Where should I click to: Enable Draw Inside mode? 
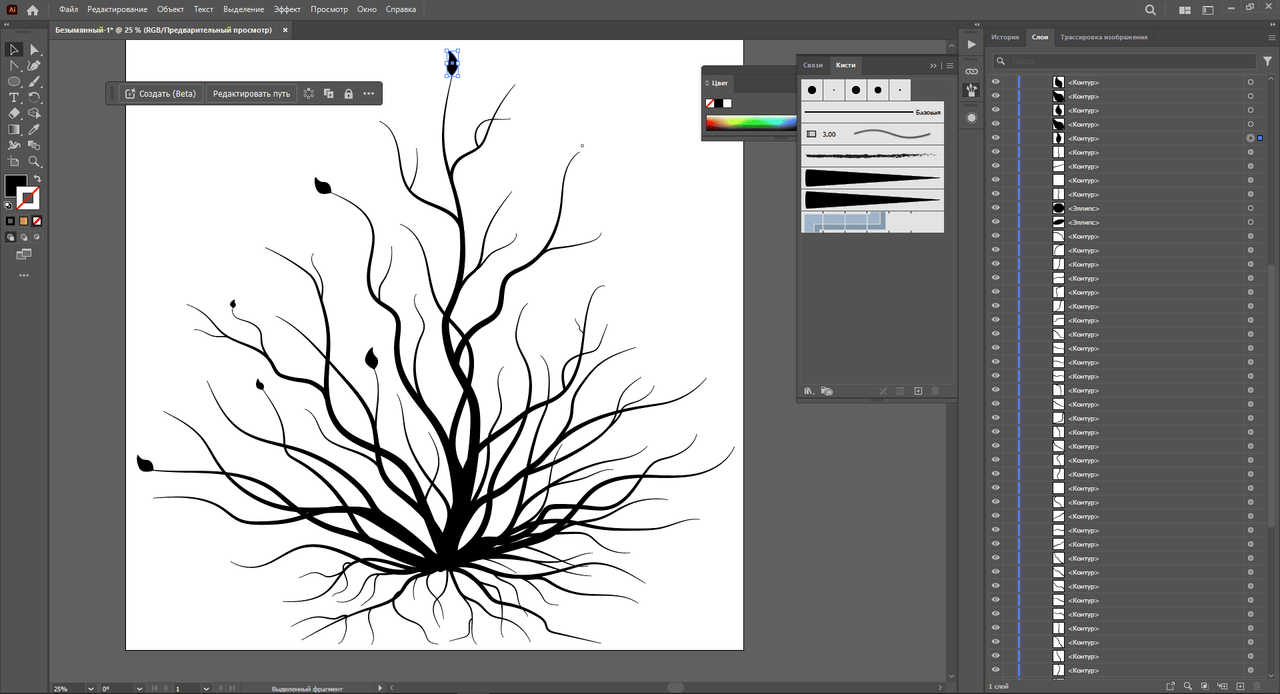pos(37,238)
